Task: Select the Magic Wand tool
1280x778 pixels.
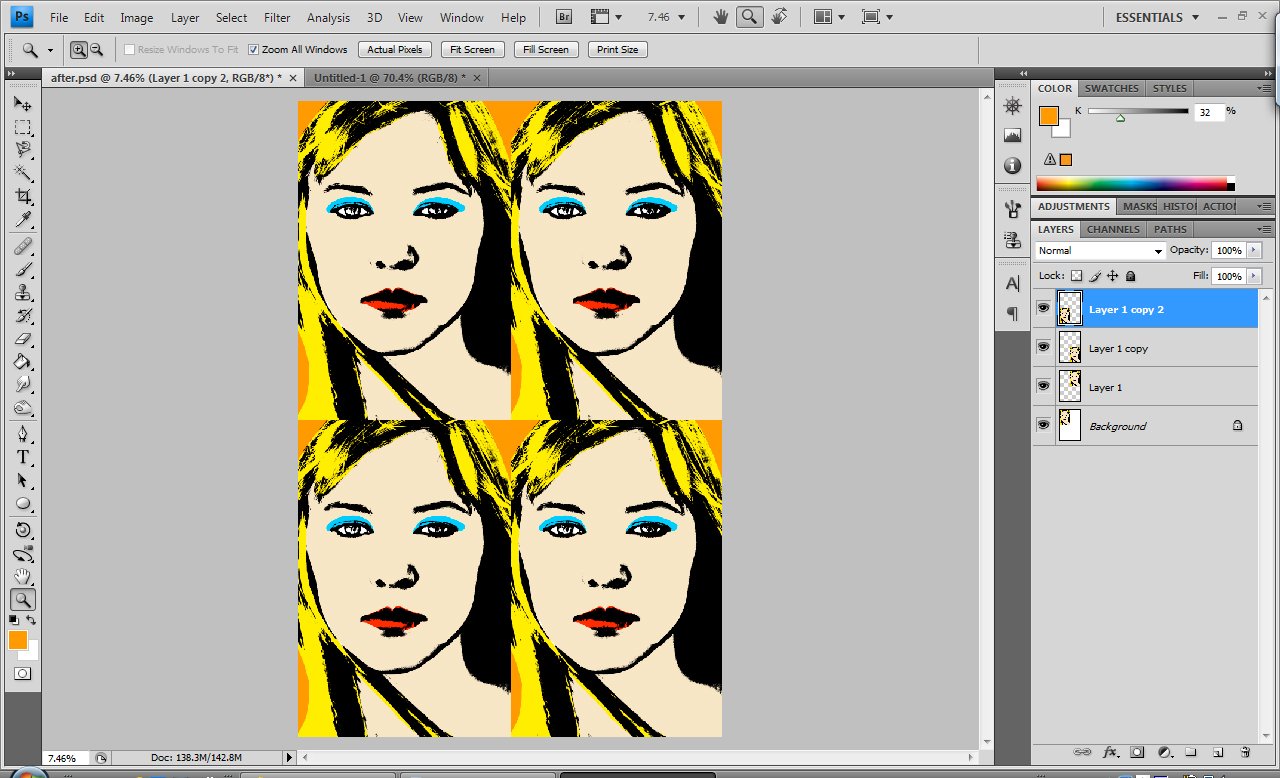Action: 22,173
